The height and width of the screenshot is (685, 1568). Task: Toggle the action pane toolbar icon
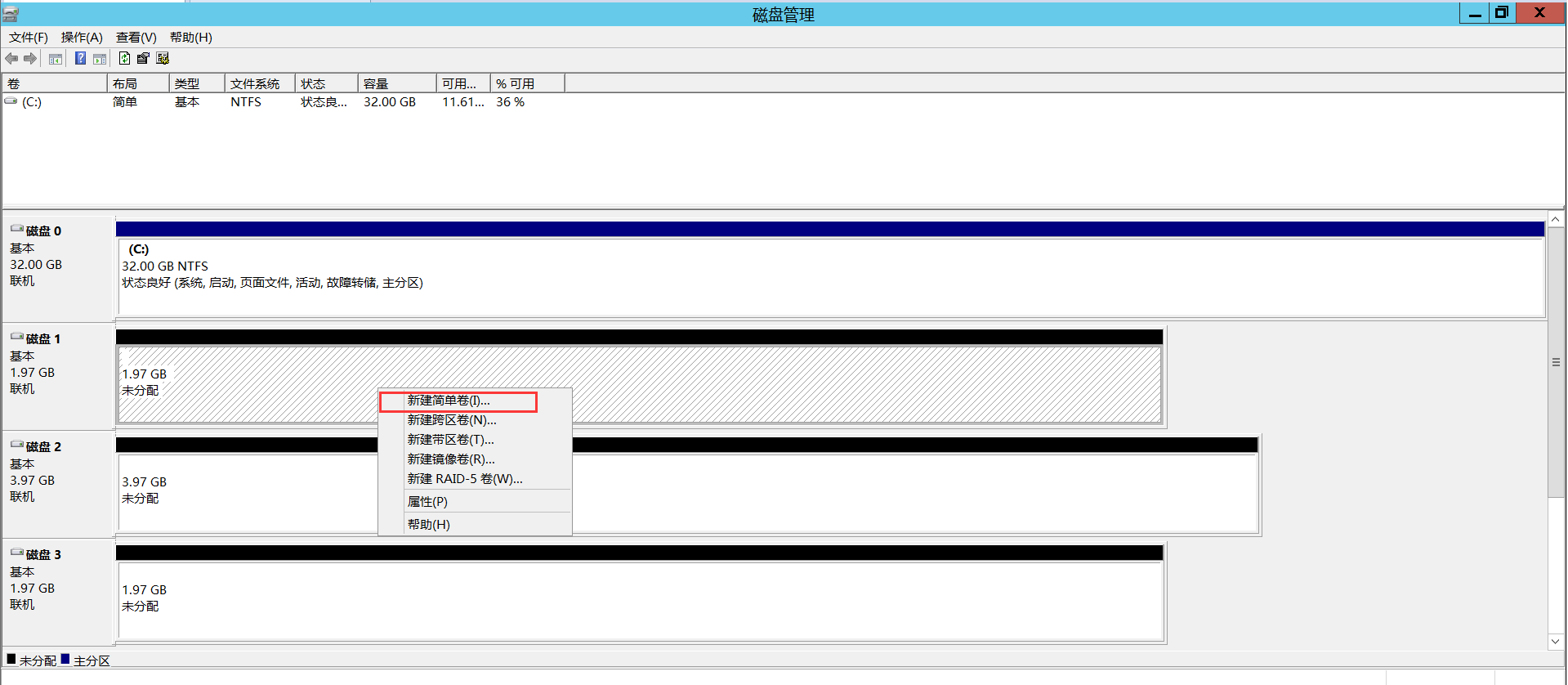pyautogui.click(x=100, y=58)
